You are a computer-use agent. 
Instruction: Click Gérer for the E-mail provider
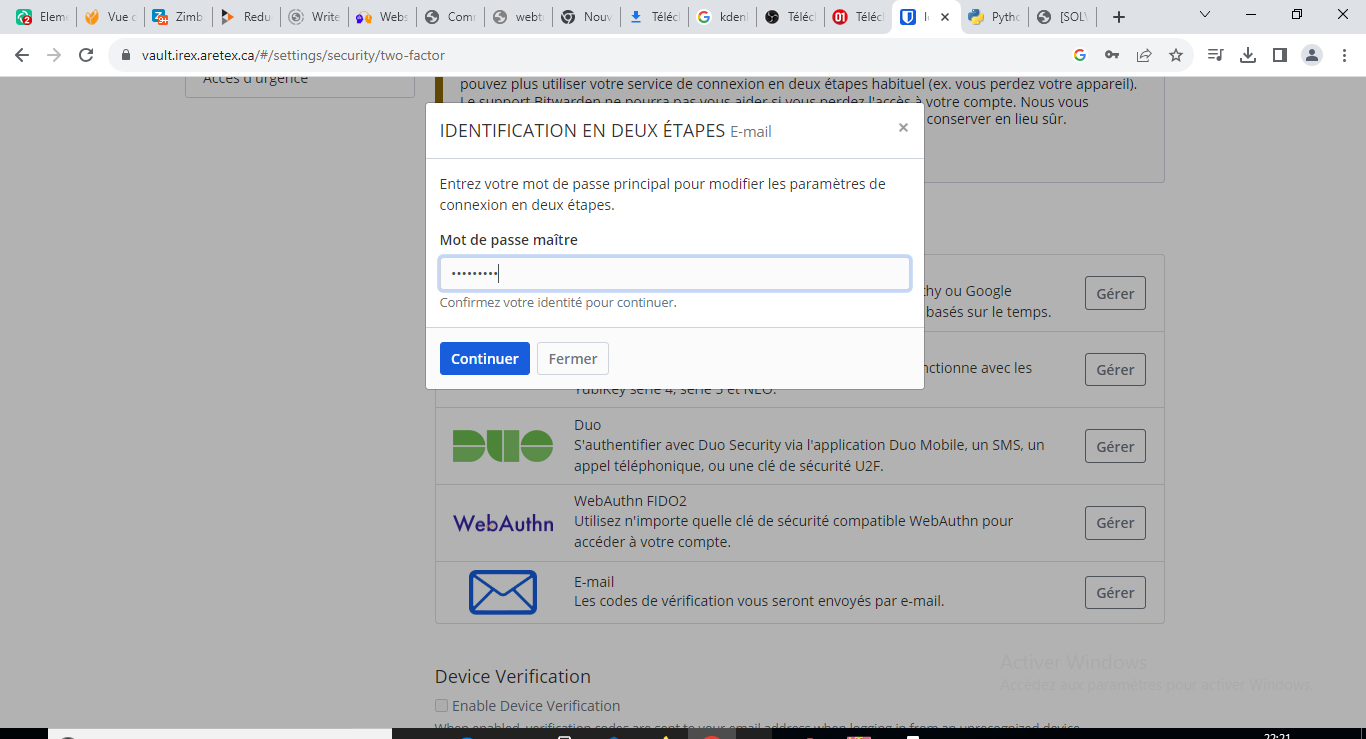[1115, 592]
